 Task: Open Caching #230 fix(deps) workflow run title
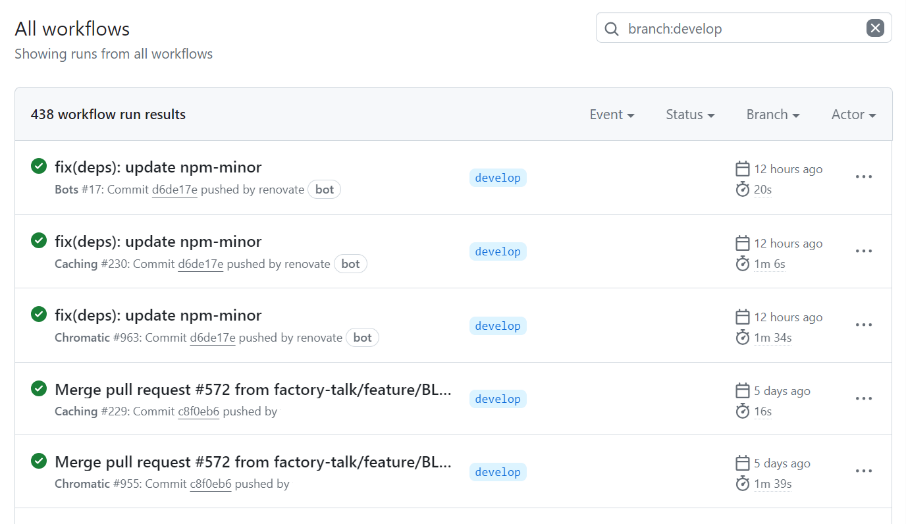[158, 241]
